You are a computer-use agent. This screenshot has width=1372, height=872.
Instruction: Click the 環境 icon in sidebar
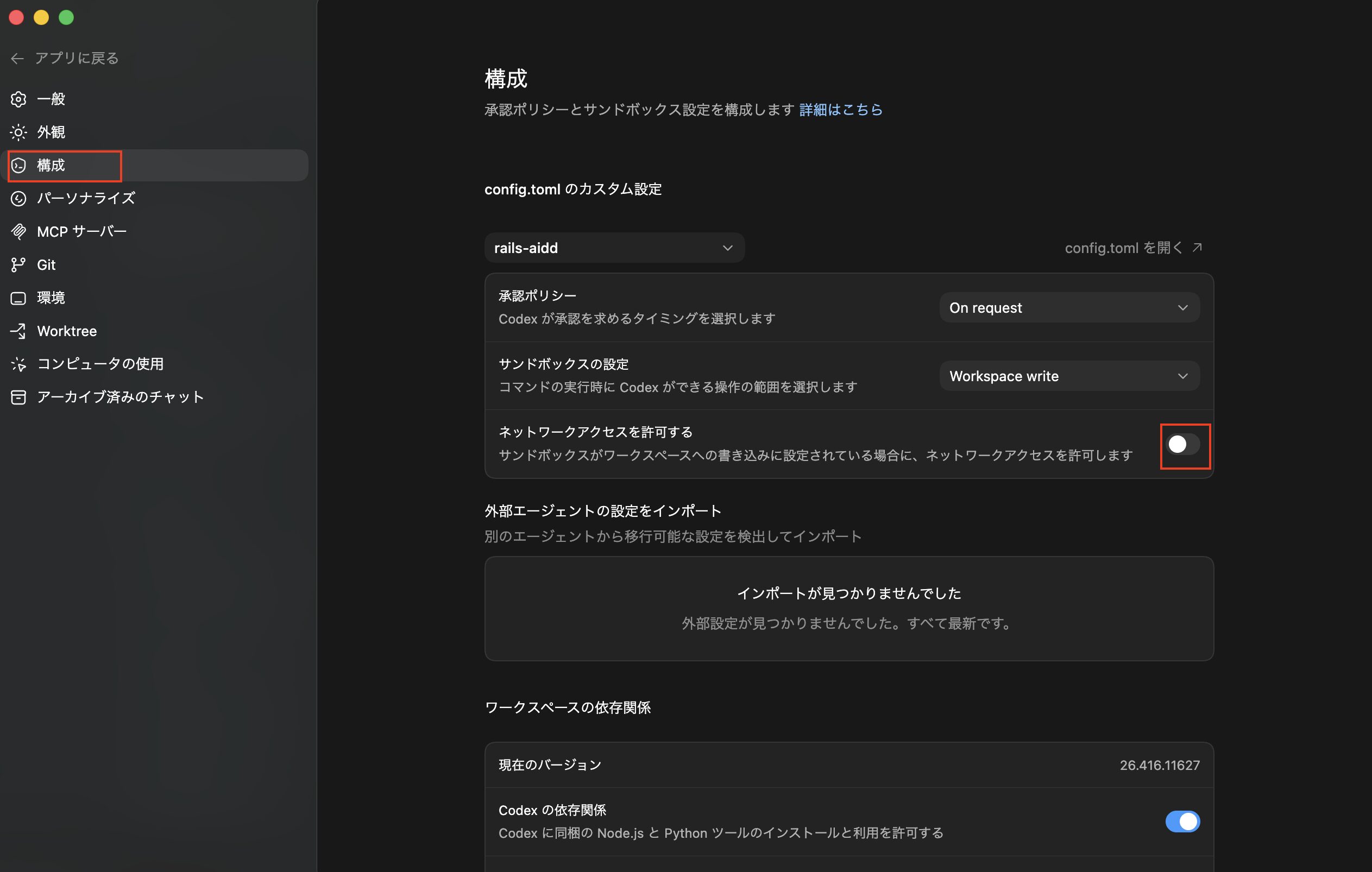point(18,298)
